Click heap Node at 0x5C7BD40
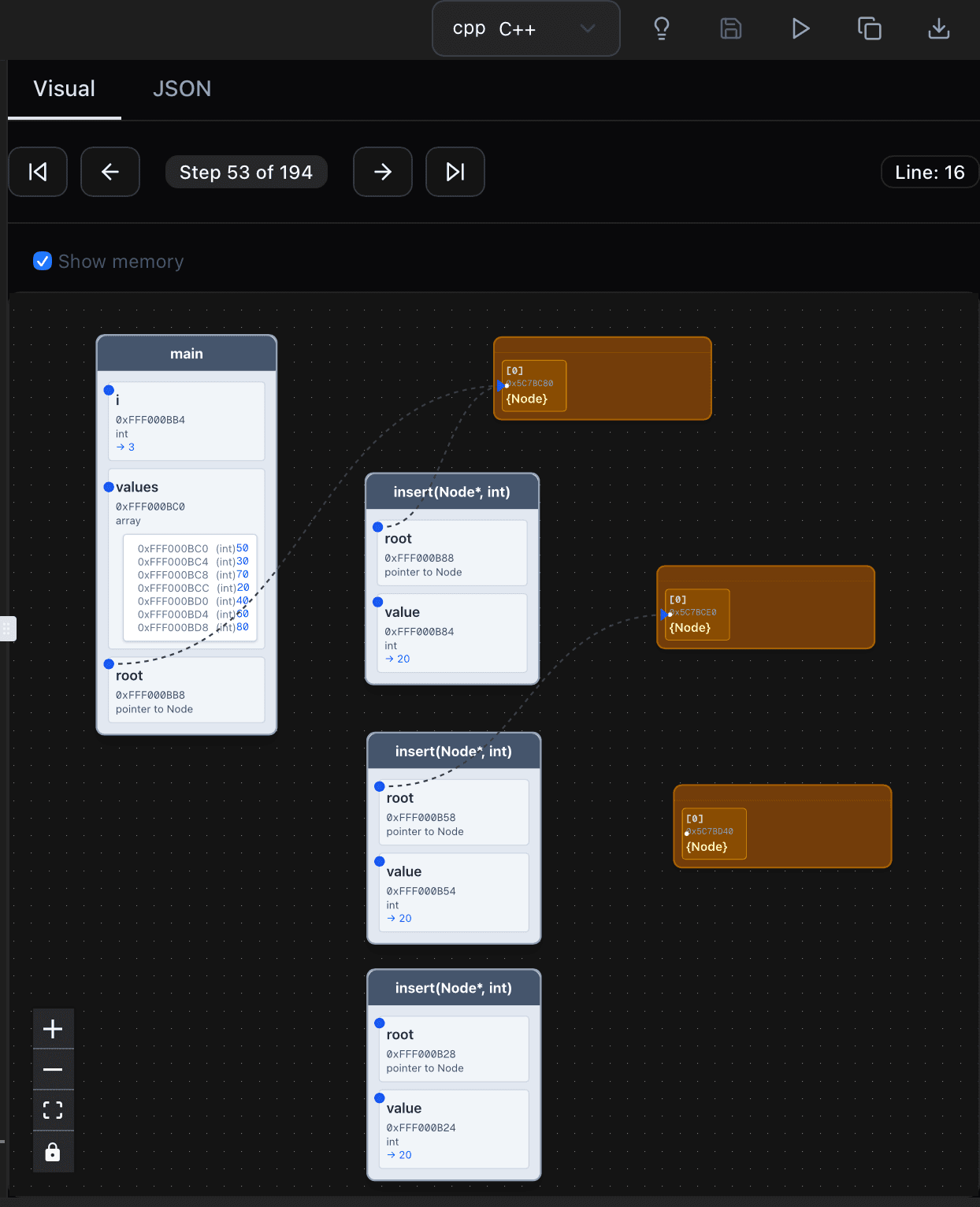This screenshot has width=980, height=1207. tap(715, 834)
